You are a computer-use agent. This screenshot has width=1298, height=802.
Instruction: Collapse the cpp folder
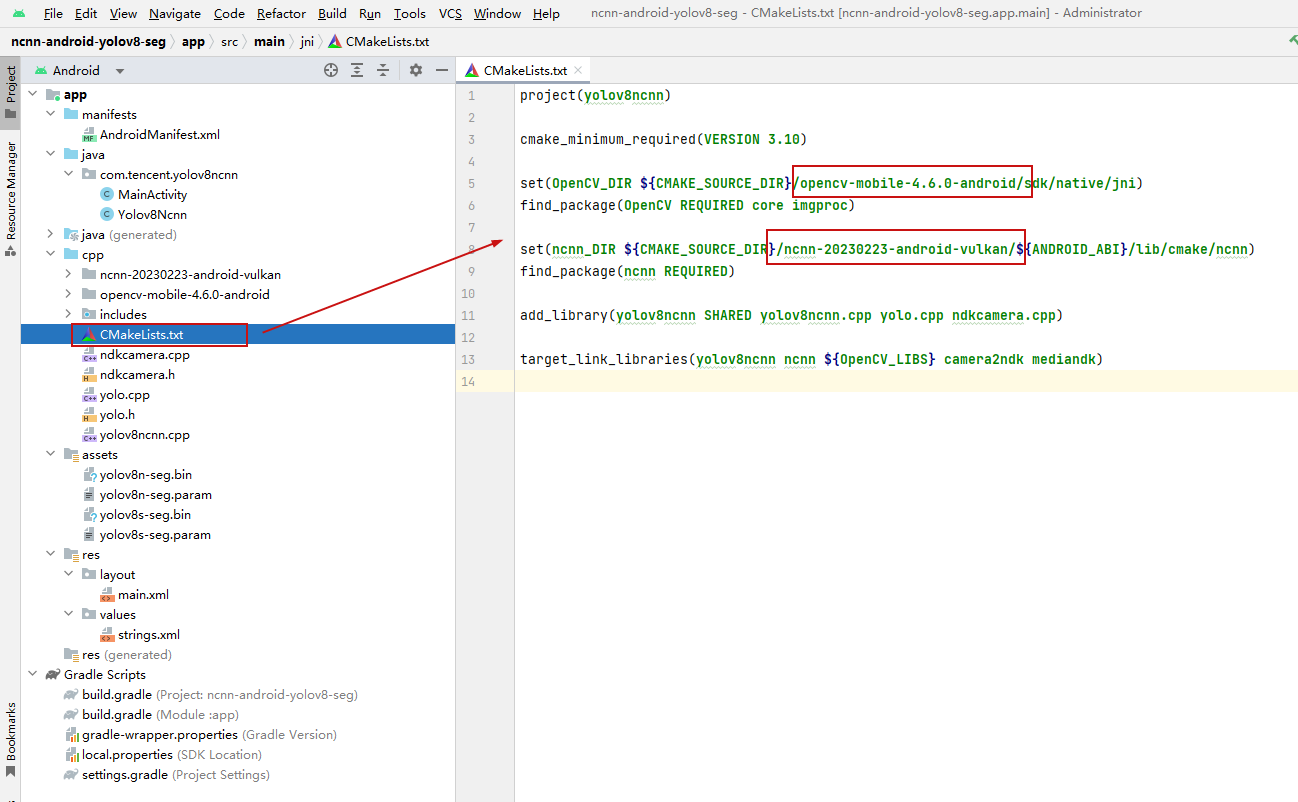(x=51, y=254)
